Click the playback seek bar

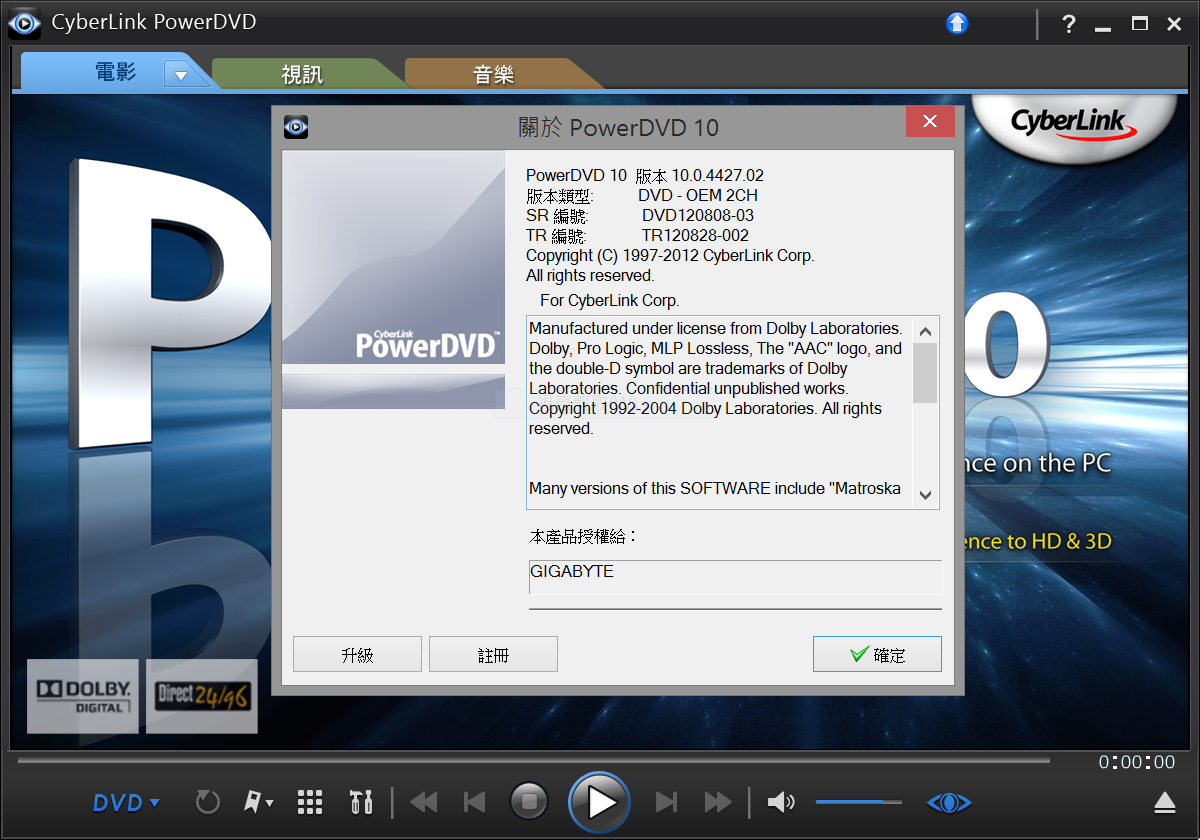click(x=534, y=760)
